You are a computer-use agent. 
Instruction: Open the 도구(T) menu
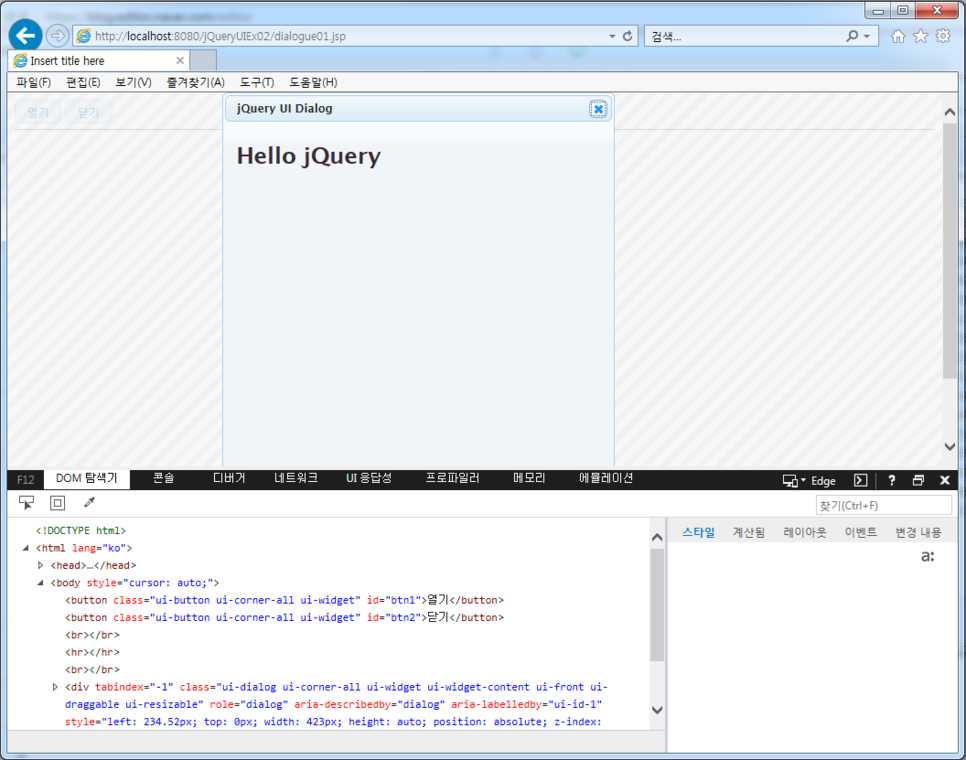[x=256, y=82]
